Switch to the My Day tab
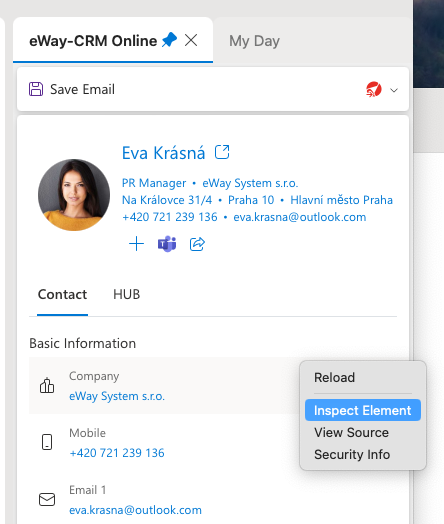Screen dimensions: 444x524 (x=254, y=41)
